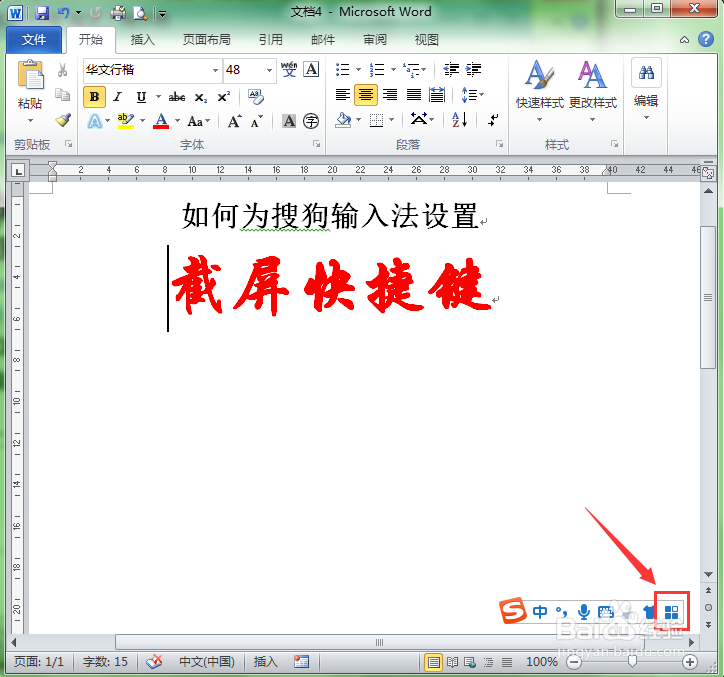This screenshot has height=677, width=724.
Task: Click the 编辑 Editing button
Action: pyautogui.click(x=646, y=90)
